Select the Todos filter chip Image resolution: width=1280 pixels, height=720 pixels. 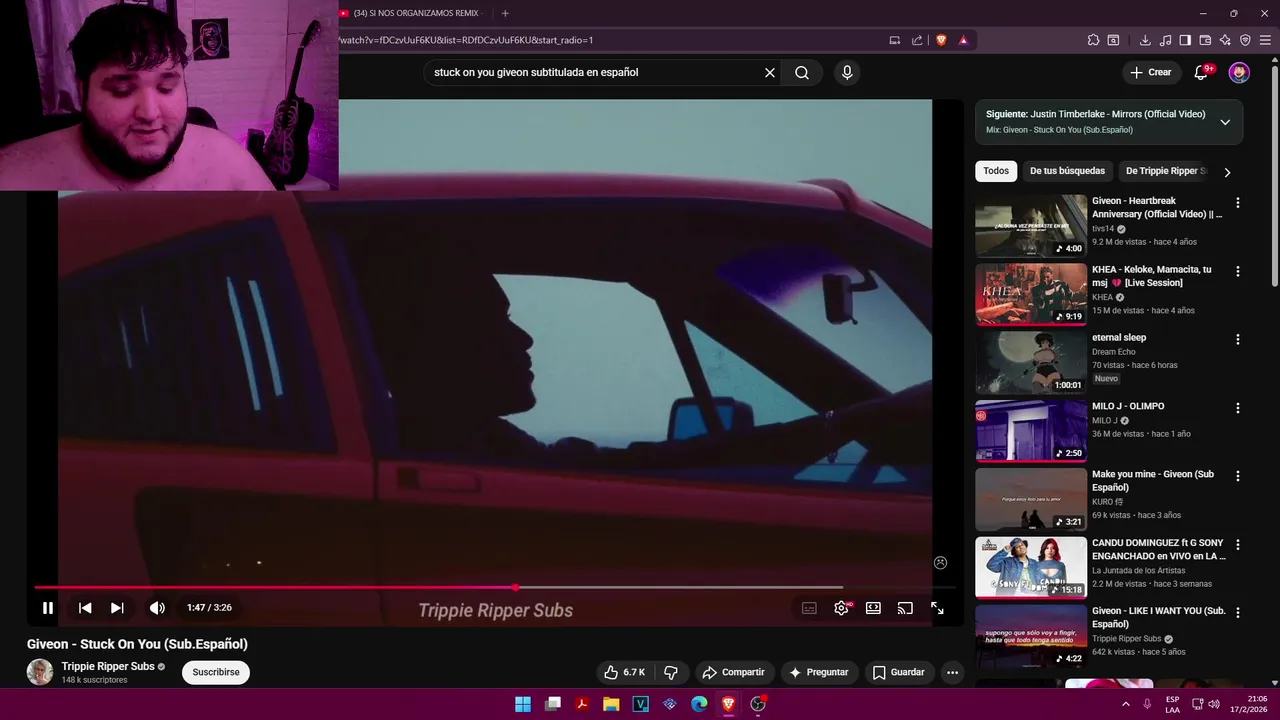[x=996, y=171]
